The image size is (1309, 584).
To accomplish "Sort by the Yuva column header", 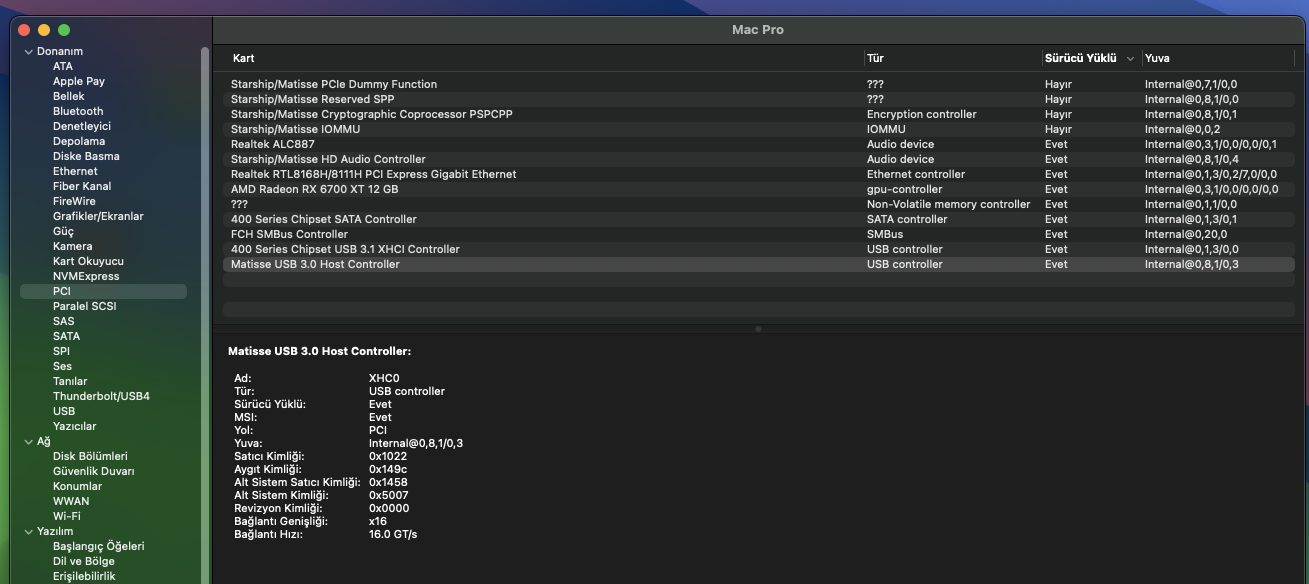I will point(1157,58).
